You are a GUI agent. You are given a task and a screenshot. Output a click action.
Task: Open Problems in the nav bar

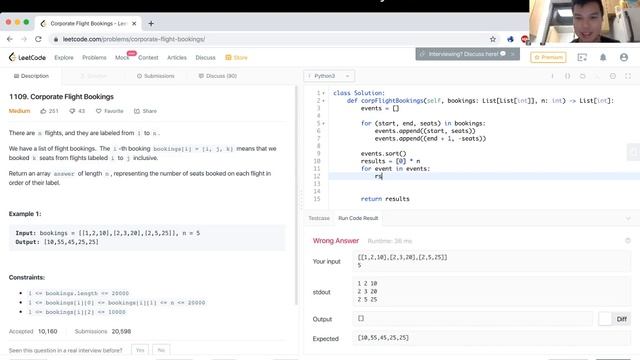click(94, 58)
